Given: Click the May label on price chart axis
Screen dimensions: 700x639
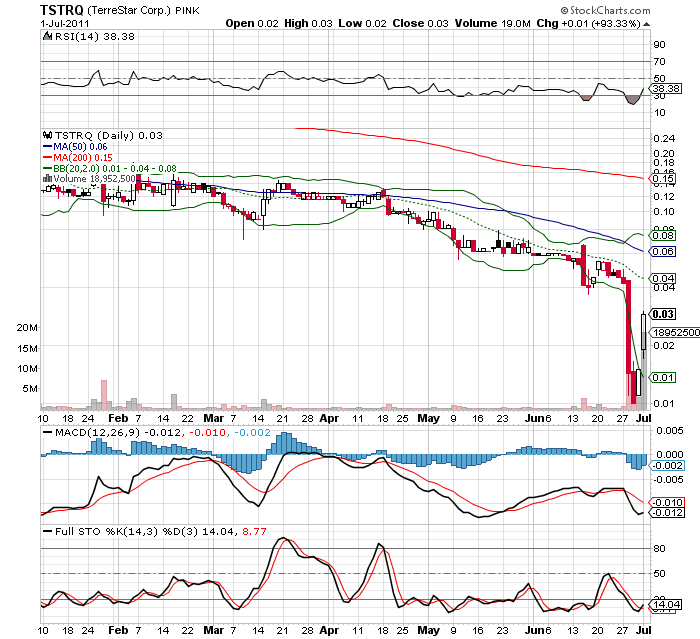Looking at the screenshot, I should point(428,418).
